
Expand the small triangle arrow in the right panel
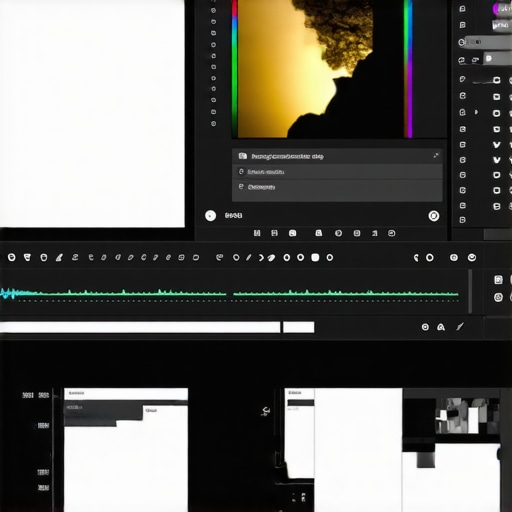476,112
